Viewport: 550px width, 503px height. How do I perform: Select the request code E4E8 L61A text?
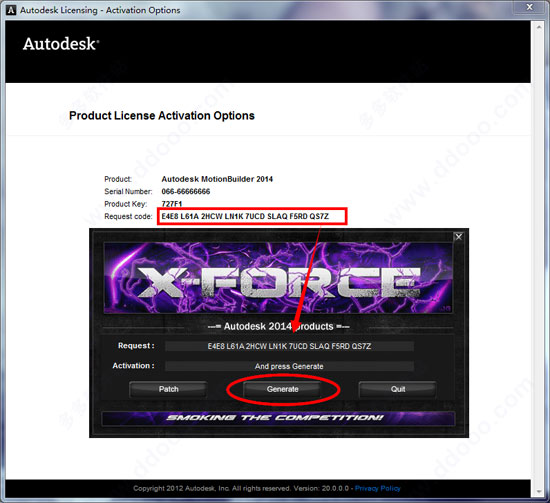point(245,216)
